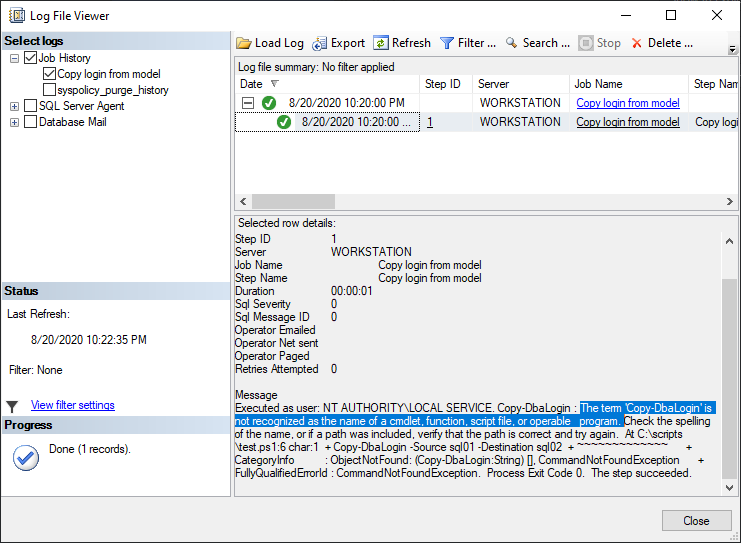Click the sort arrow in Date column header
Screen dimensions: 741x543
(x=275, y=84)
